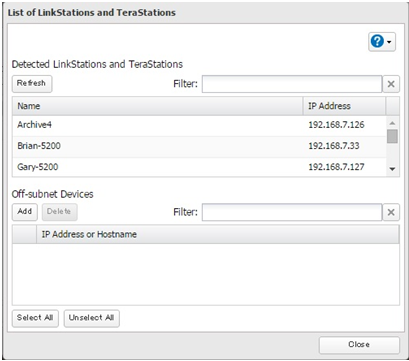This screenshot has width=409, height=361.
Task: Click the Select All button
Action: [35, 318]
